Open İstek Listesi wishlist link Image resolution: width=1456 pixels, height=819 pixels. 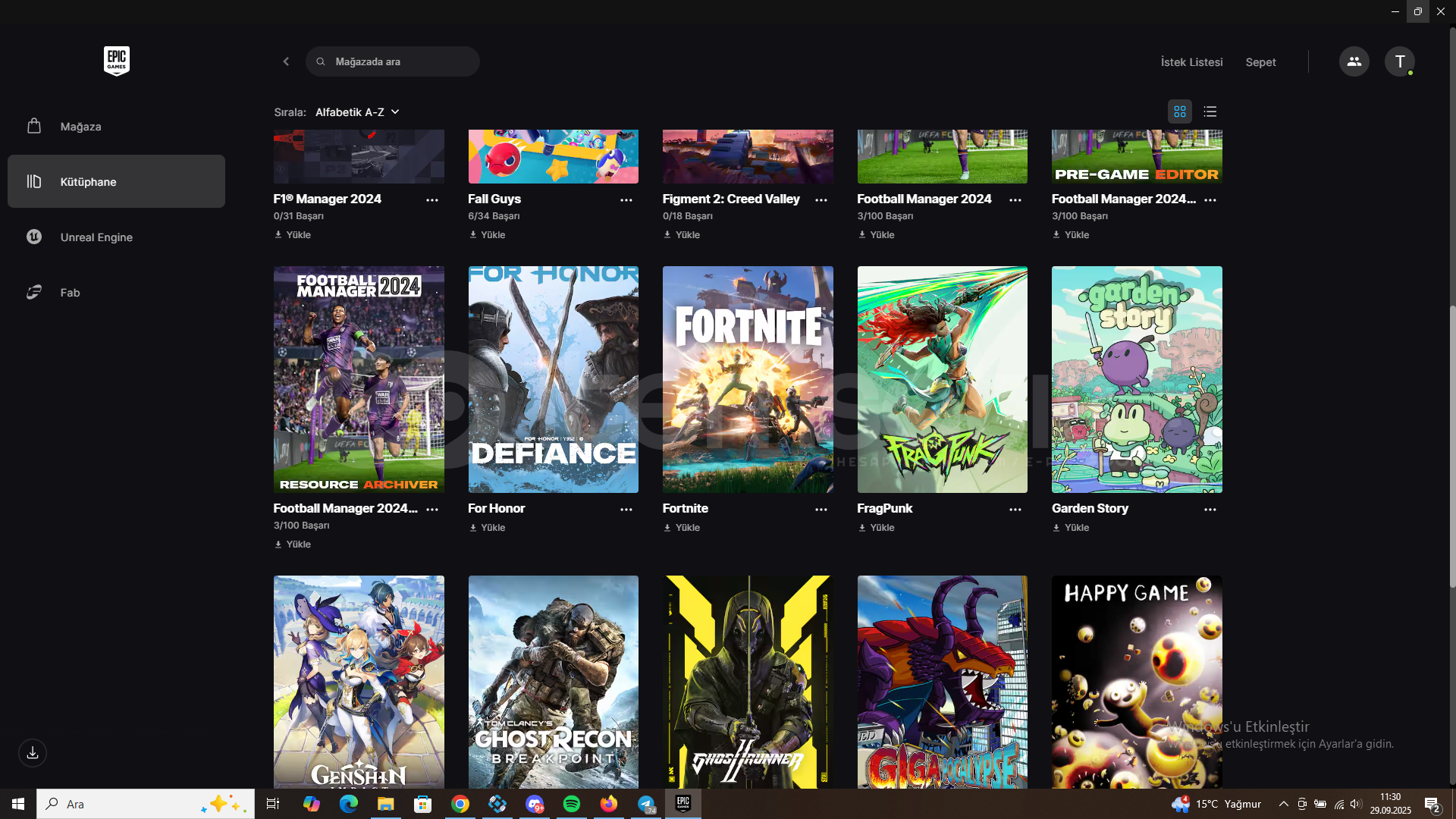click(1191, 62)
